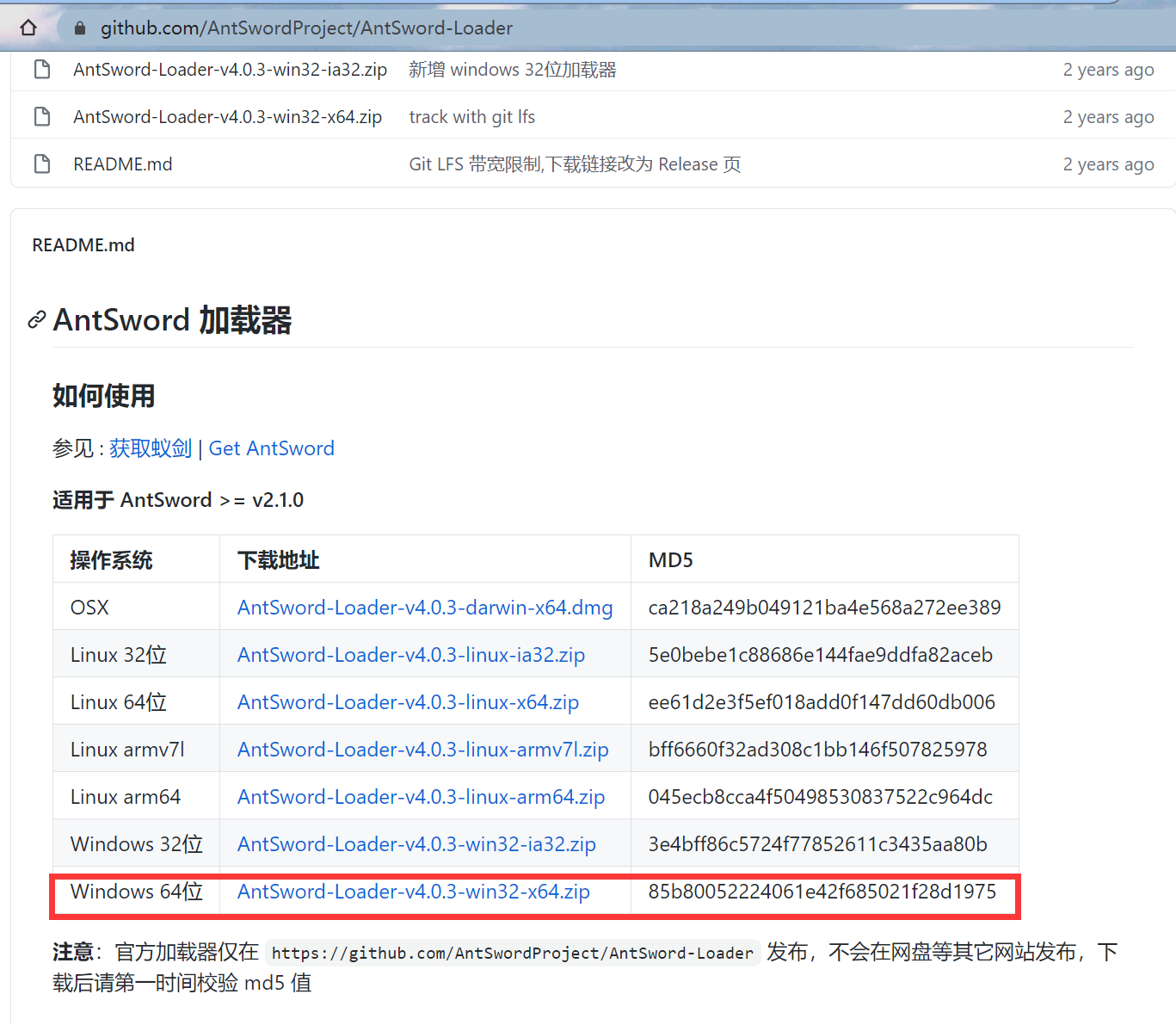Click the github.com address bar URL
The image size is (1176, 1025).
tap(306, 28)
